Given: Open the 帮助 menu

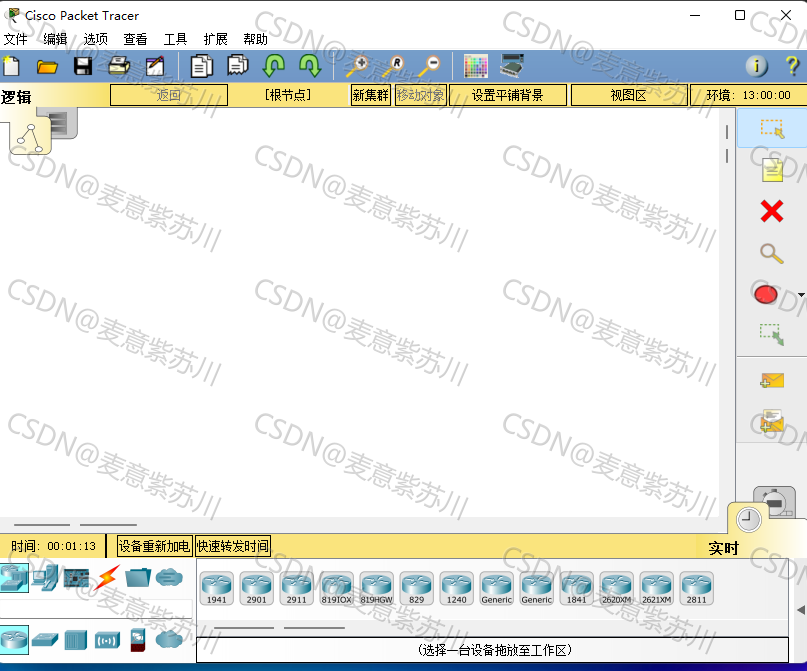Looking at the screenshot, I should (x=255, y=39).
